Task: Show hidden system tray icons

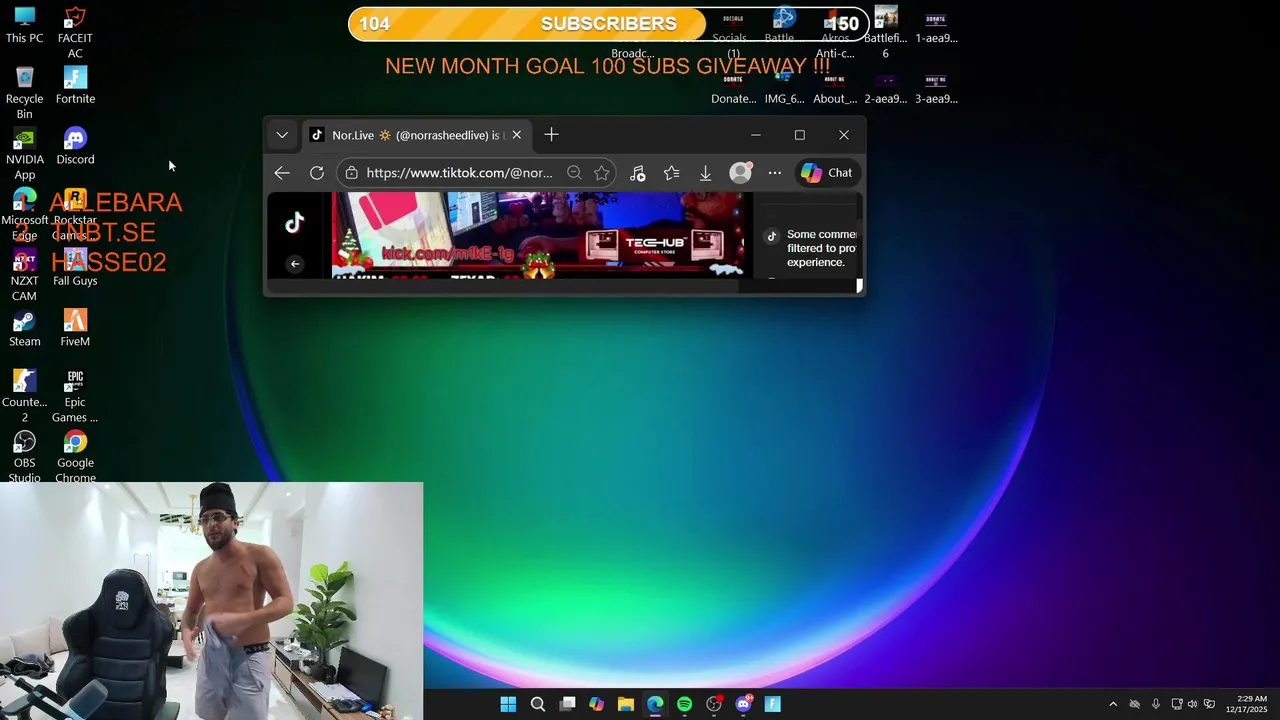Action: pos(1113,704)
